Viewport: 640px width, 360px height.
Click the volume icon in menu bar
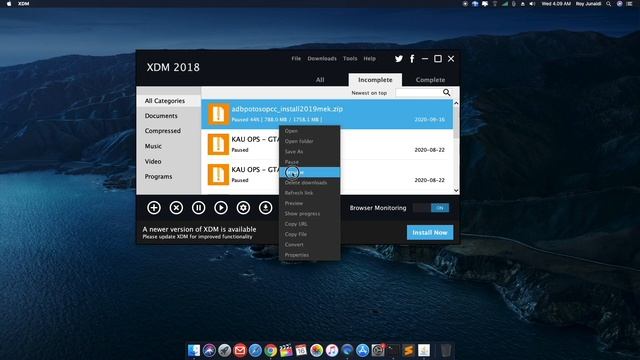coord(532,4)
